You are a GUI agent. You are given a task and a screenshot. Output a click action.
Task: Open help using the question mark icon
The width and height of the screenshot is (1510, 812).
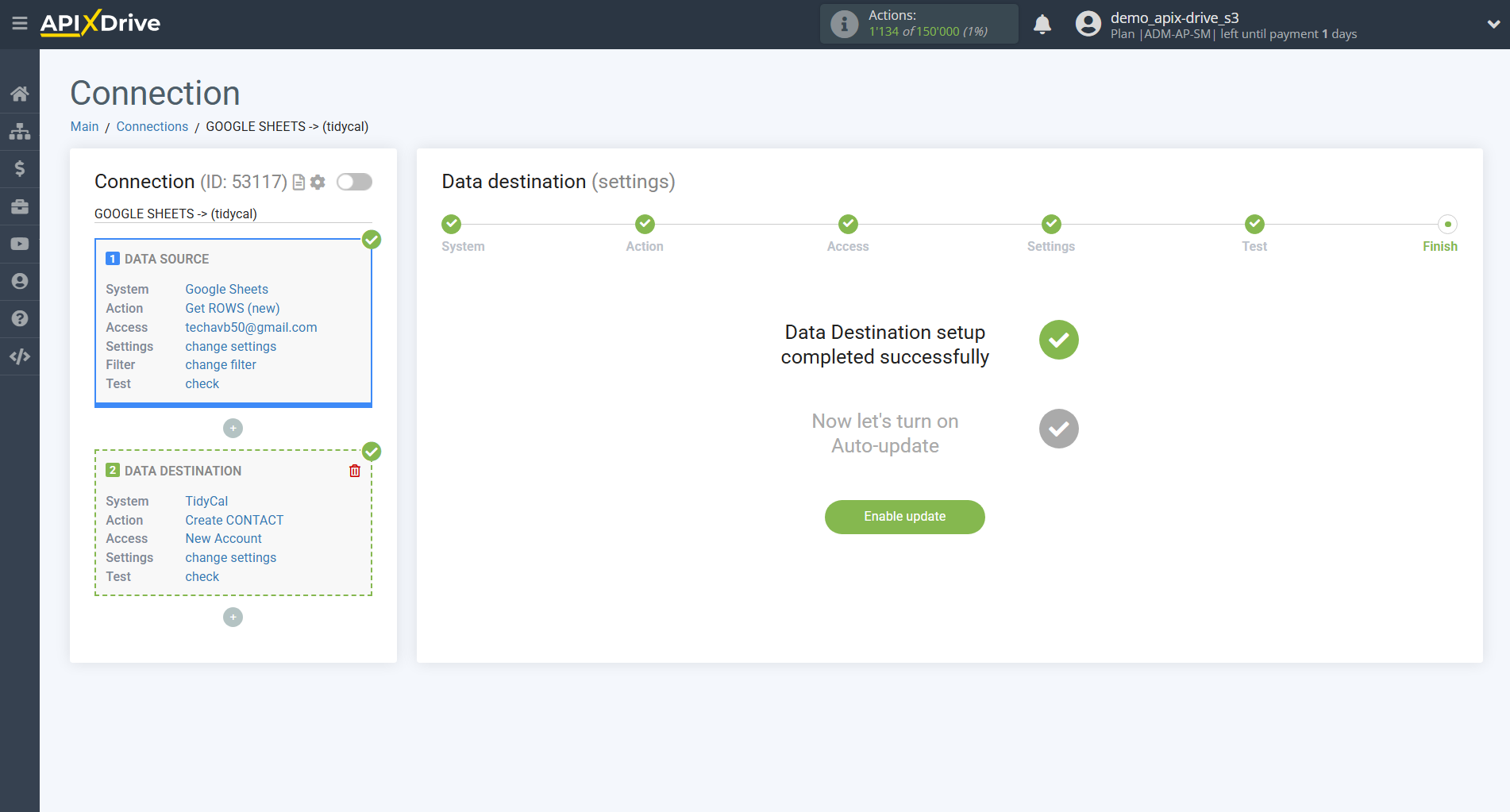(x=20, y=317)
